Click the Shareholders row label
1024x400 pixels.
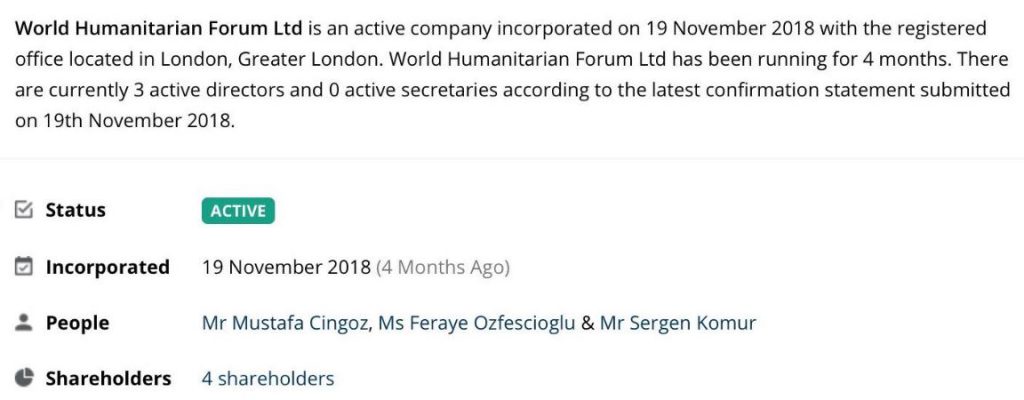(108, 378)
